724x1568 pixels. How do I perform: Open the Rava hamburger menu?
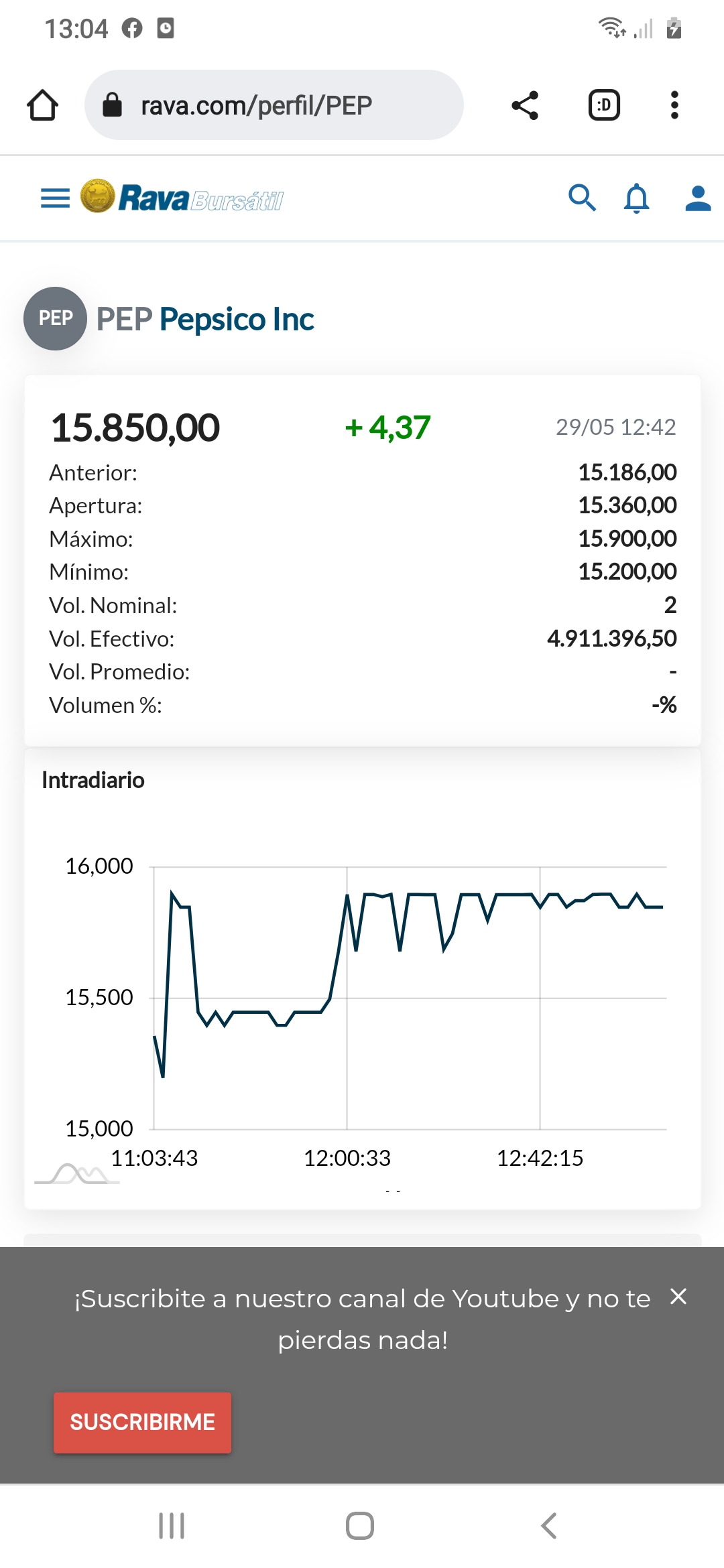[56, 198]
